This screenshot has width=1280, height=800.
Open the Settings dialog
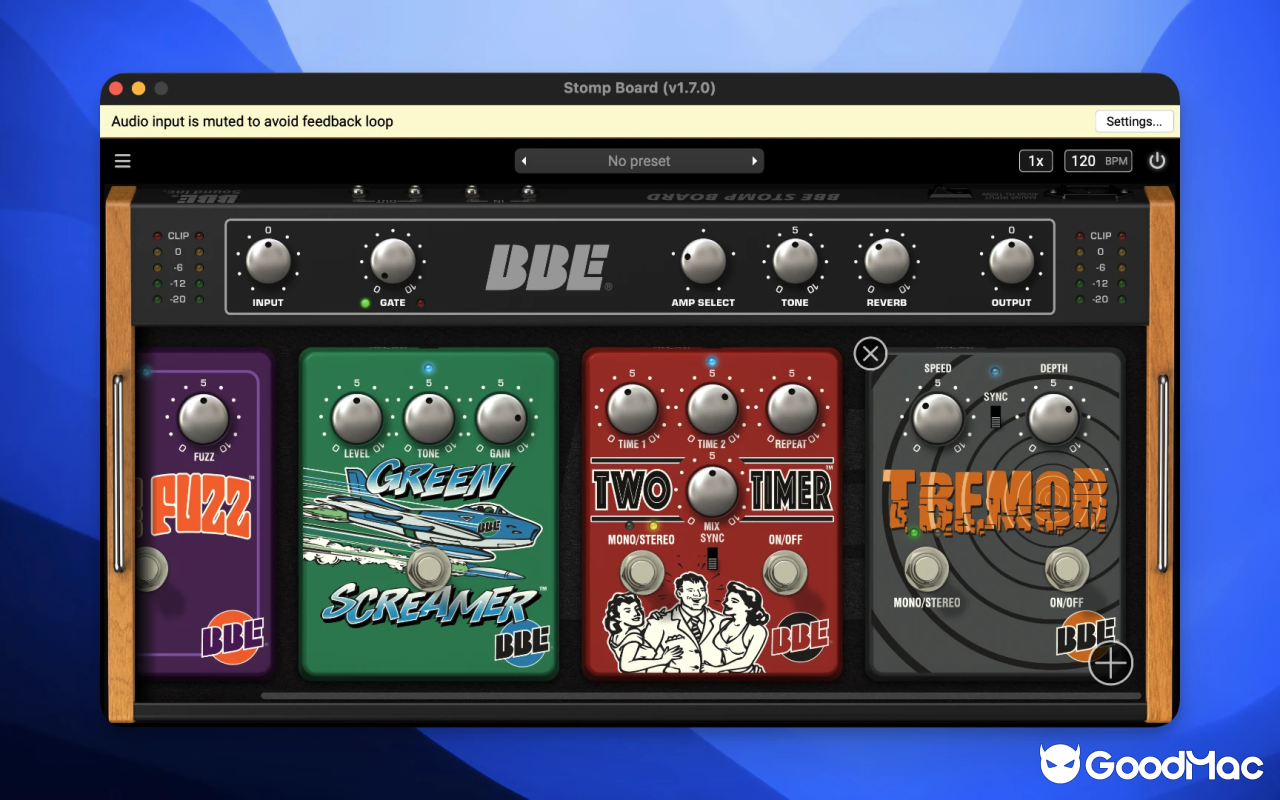[1133, 121]
